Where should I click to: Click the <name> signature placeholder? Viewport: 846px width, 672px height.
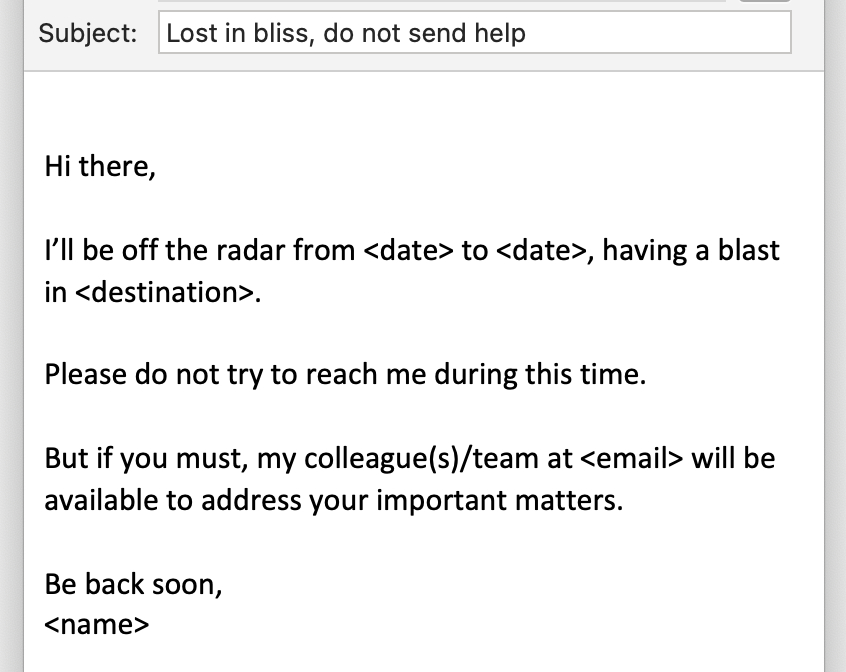(x=97, y=625)
